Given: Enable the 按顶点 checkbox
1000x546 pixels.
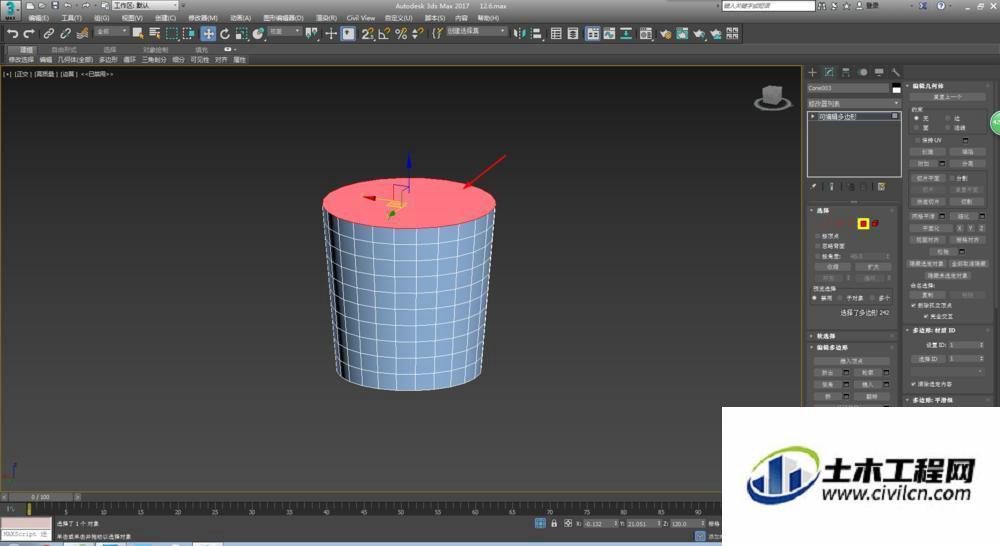Looking at the screenshot, I should (x=817, y=236).
